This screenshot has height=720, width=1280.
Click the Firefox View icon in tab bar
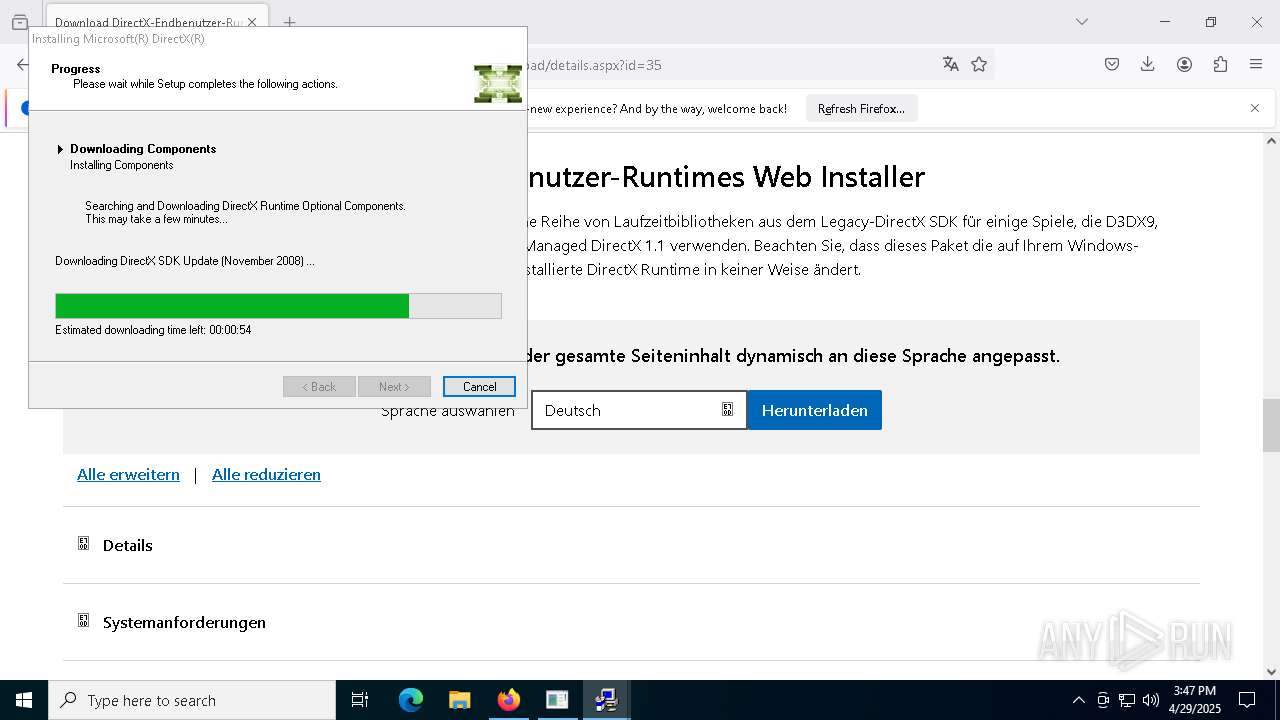click(x=20, y=22)
